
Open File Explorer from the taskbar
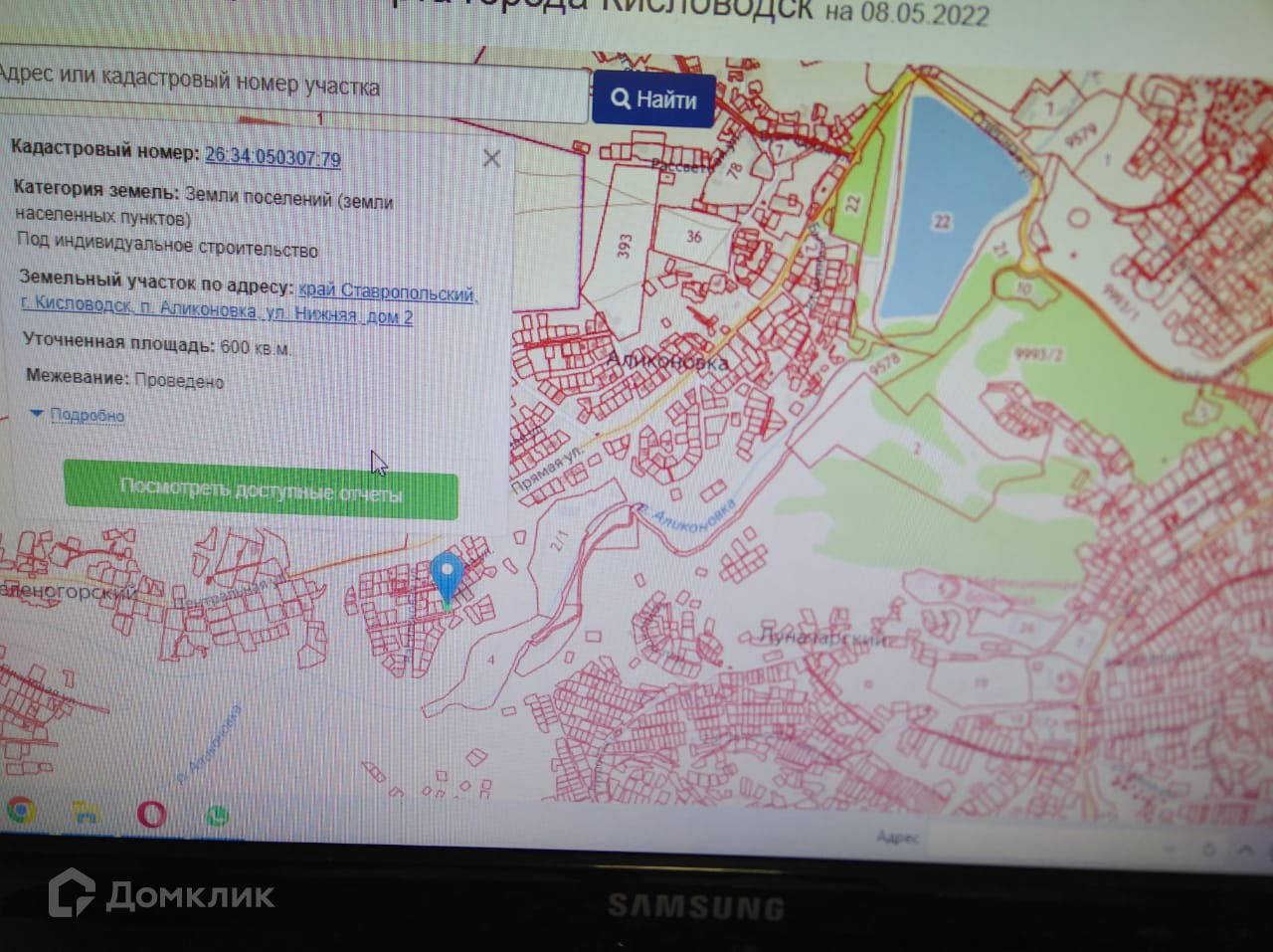(x=86, y=814)
